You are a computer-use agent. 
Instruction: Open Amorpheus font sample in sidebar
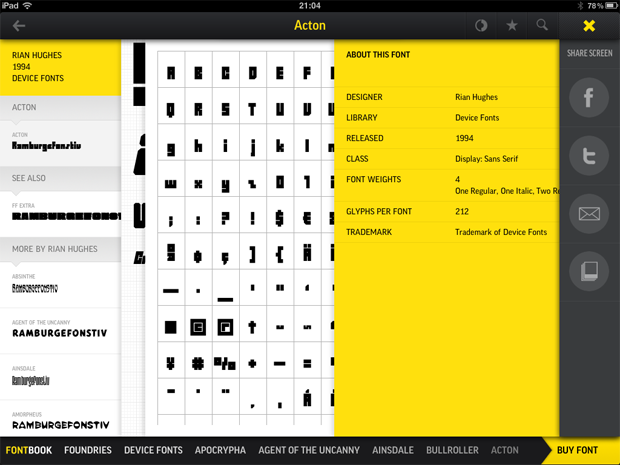(x=60, y=418)
